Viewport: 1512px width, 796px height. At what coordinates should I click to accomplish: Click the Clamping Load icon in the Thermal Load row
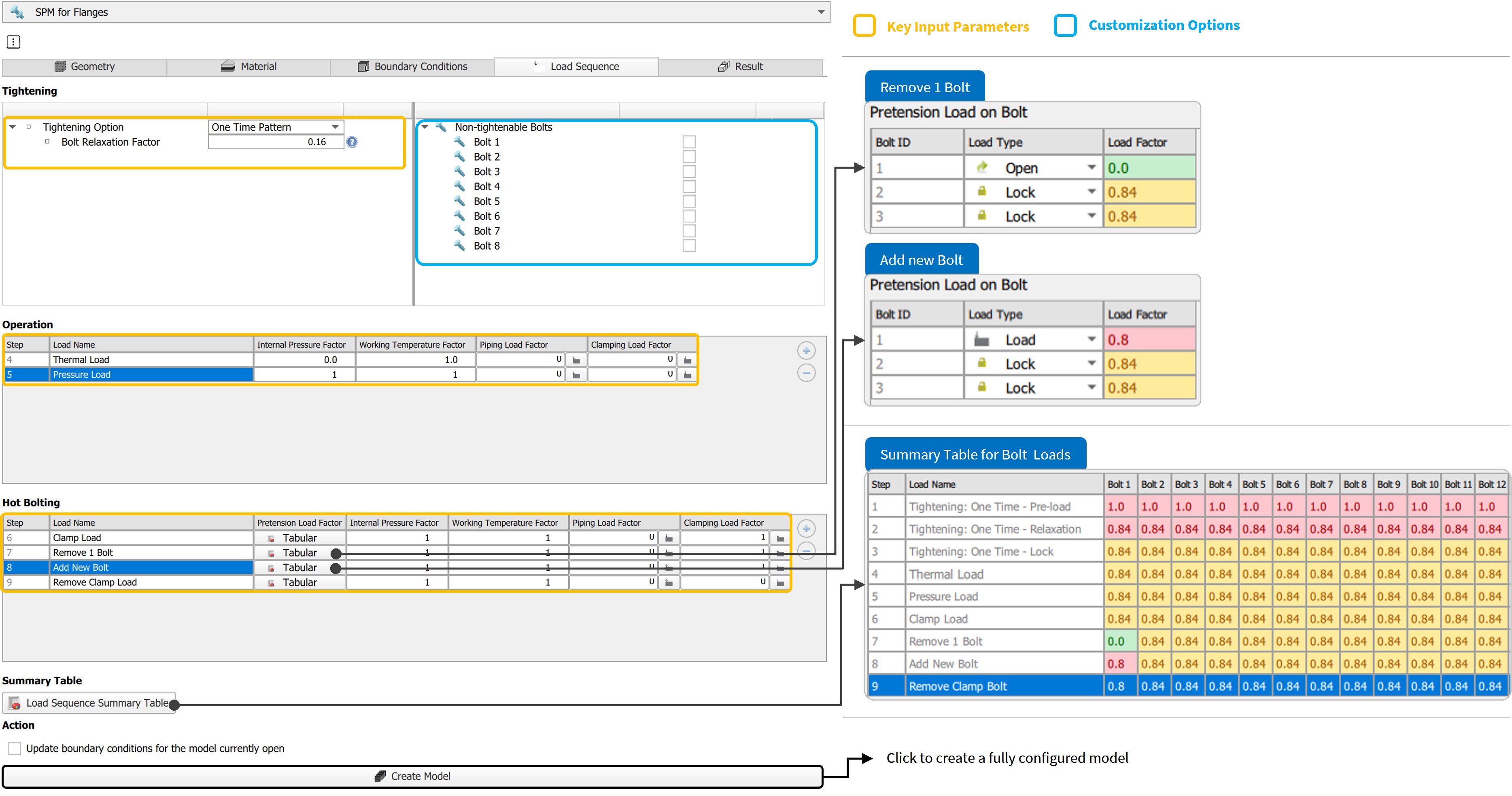tap(687, 360)
